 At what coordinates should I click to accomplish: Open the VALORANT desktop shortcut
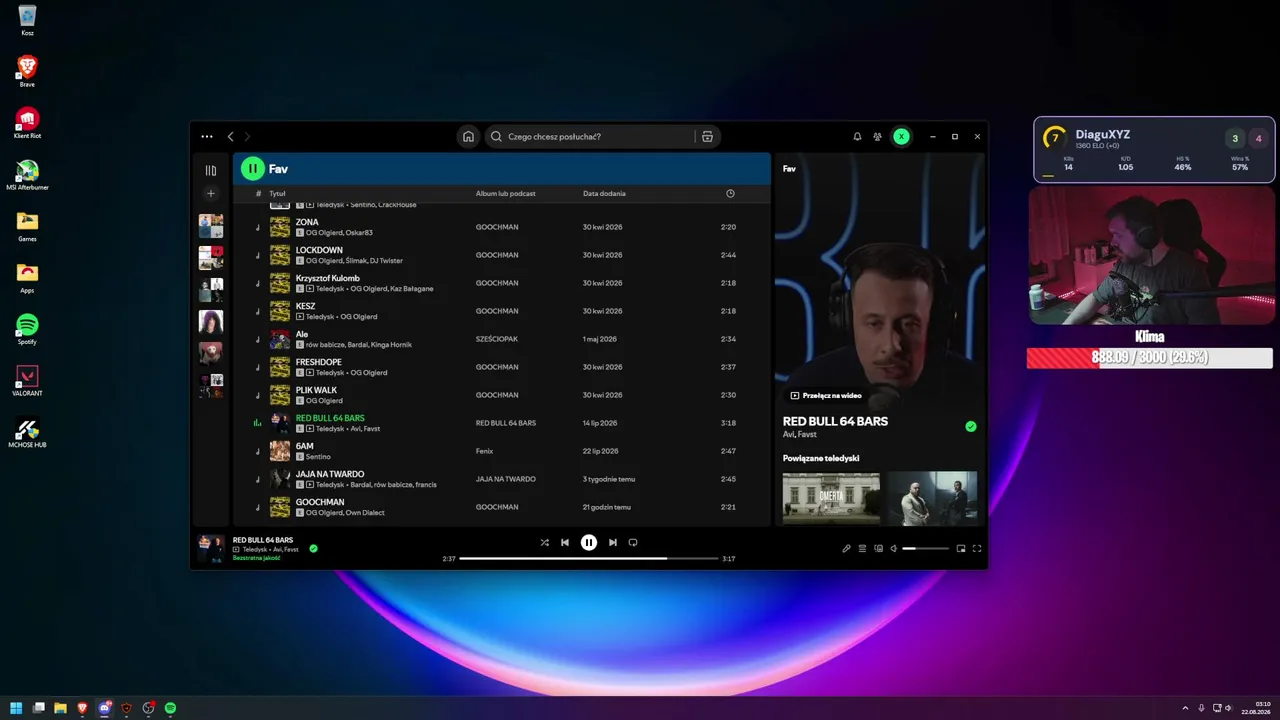pyautogui.click(x=27, y=380)
